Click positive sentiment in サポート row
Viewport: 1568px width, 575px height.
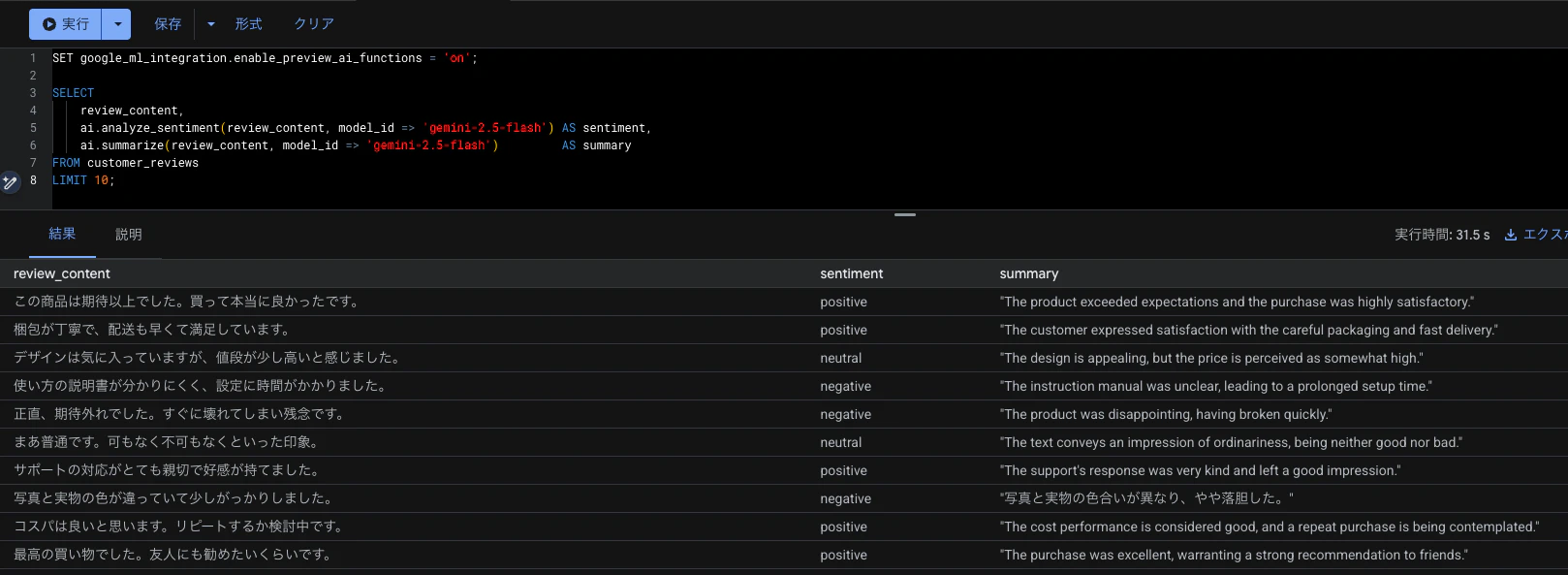pyautogui.click(x=843, y=470)
